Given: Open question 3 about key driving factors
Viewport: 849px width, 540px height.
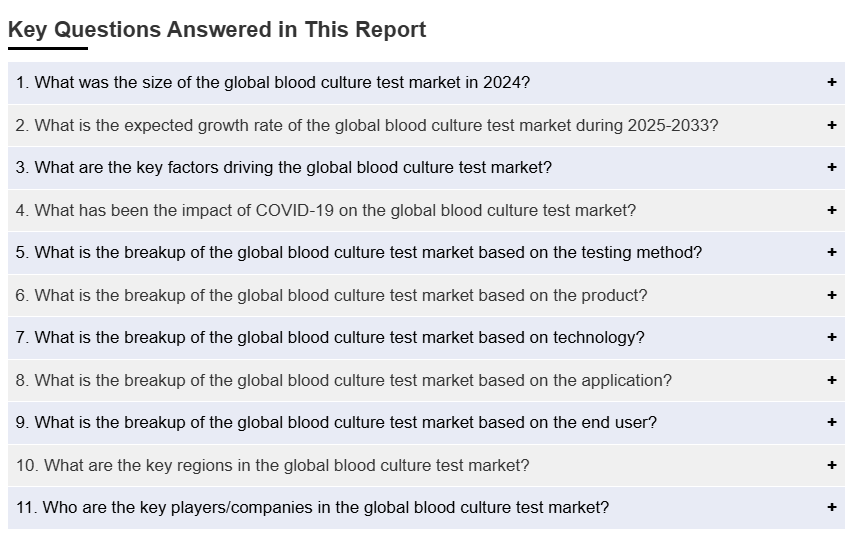Looking at the screenshot, I should [283, 168].
